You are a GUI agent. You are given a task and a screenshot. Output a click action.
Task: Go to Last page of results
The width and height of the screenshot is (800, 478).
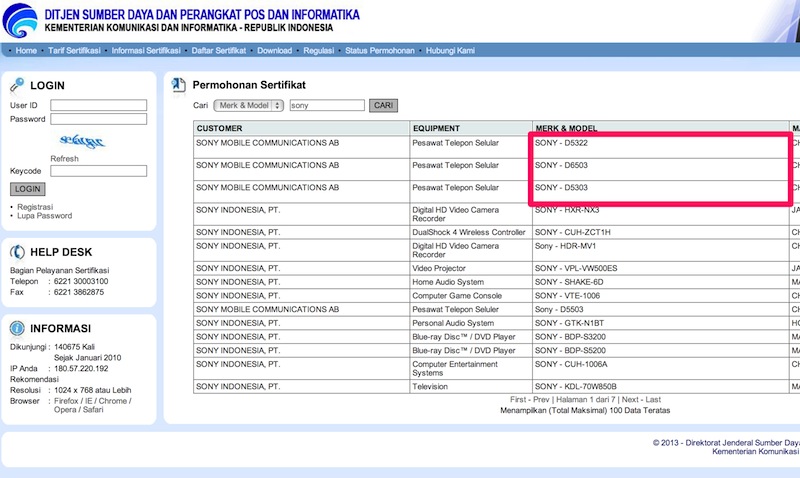(653, 400)
